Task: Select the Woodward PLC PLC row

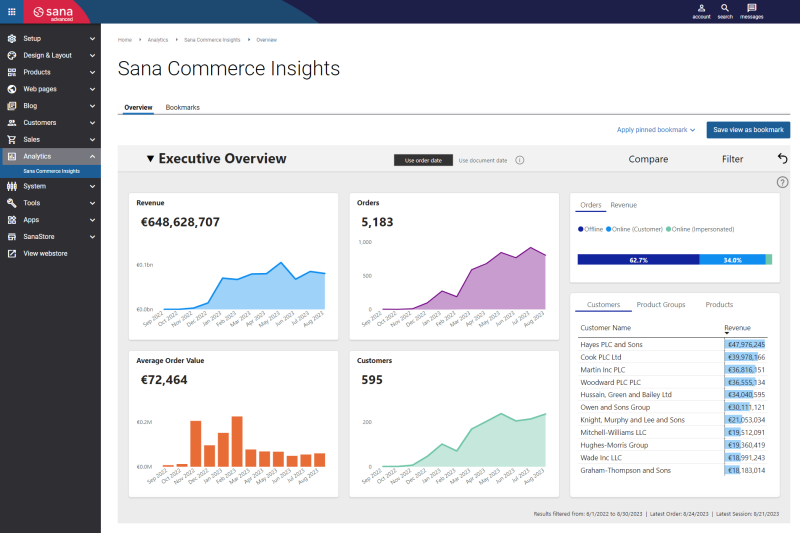Action: click(x=672, y=382)
